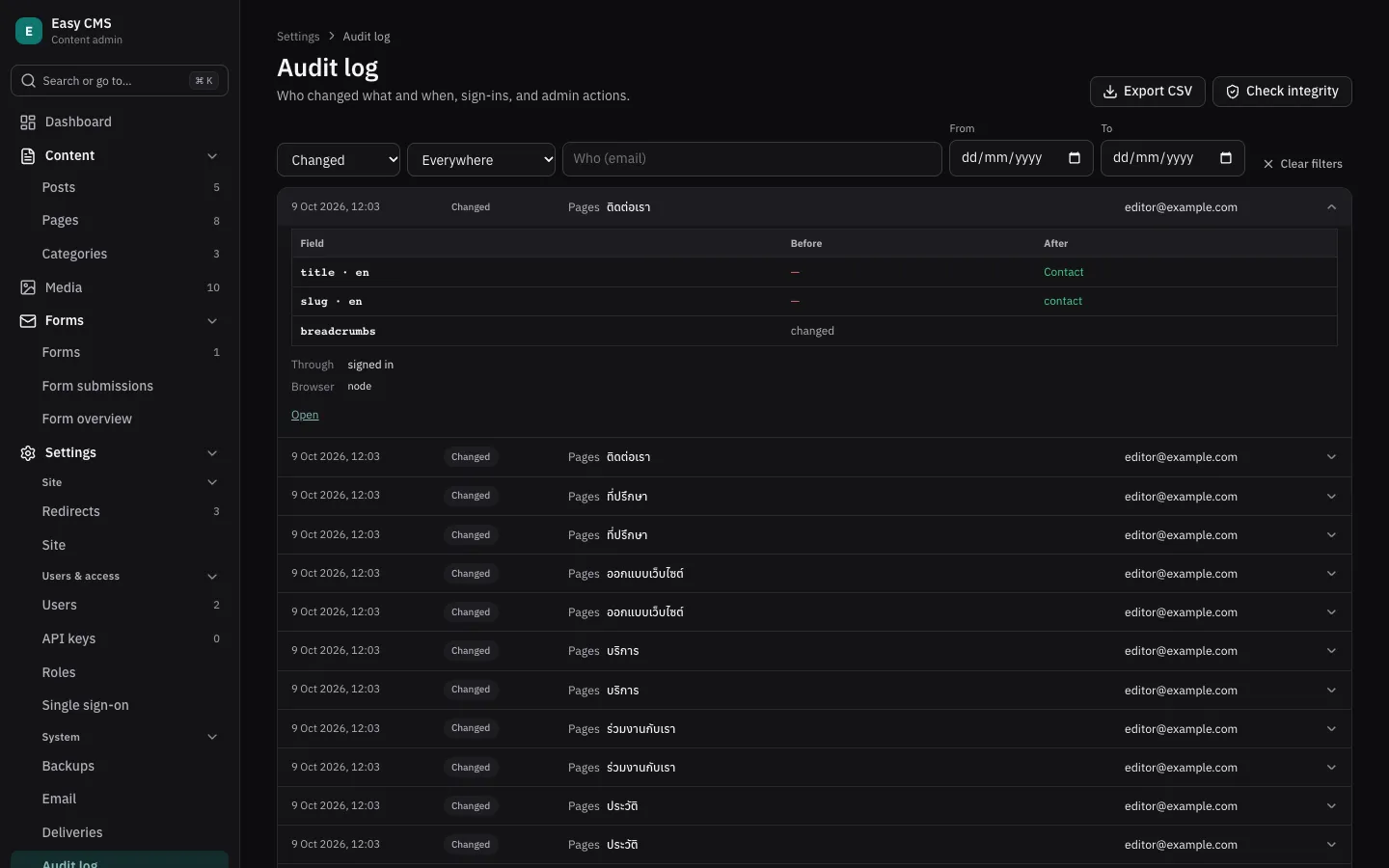Collapse the Site subsection chevron
This screenshot has height=868, width=1389.
coord(212,482)
